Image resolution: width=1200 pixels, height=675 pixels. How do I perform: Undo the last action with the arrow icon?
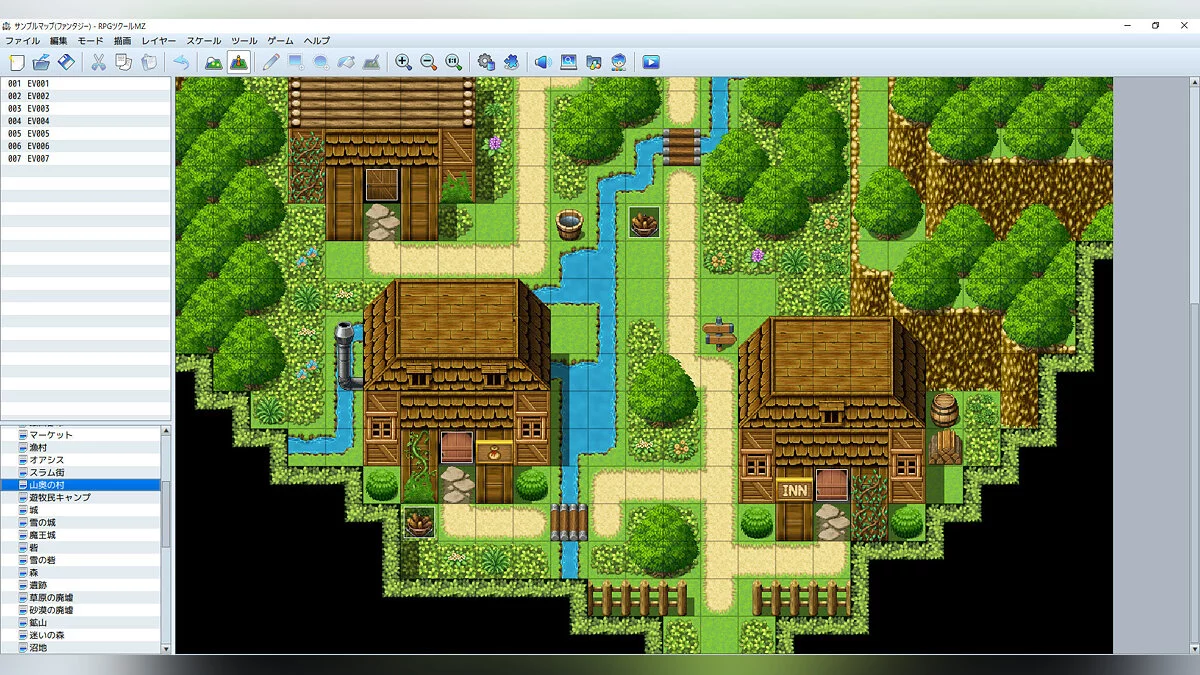coord(181,62)
